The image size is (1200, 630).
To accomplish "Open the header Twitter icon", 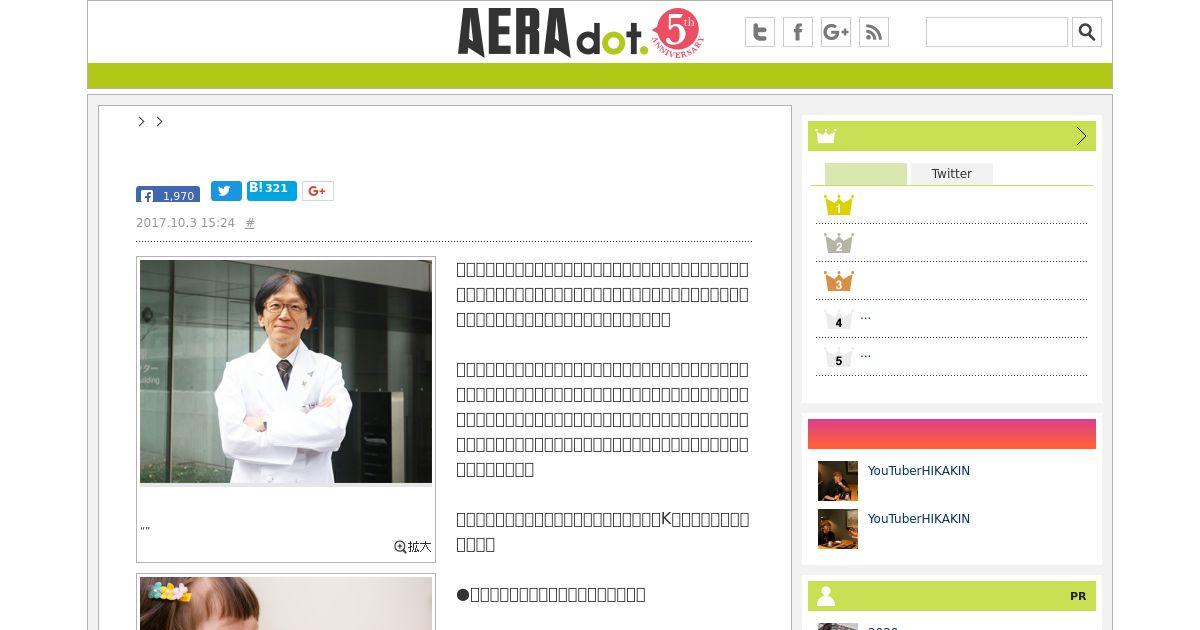I will coord(760,32).
